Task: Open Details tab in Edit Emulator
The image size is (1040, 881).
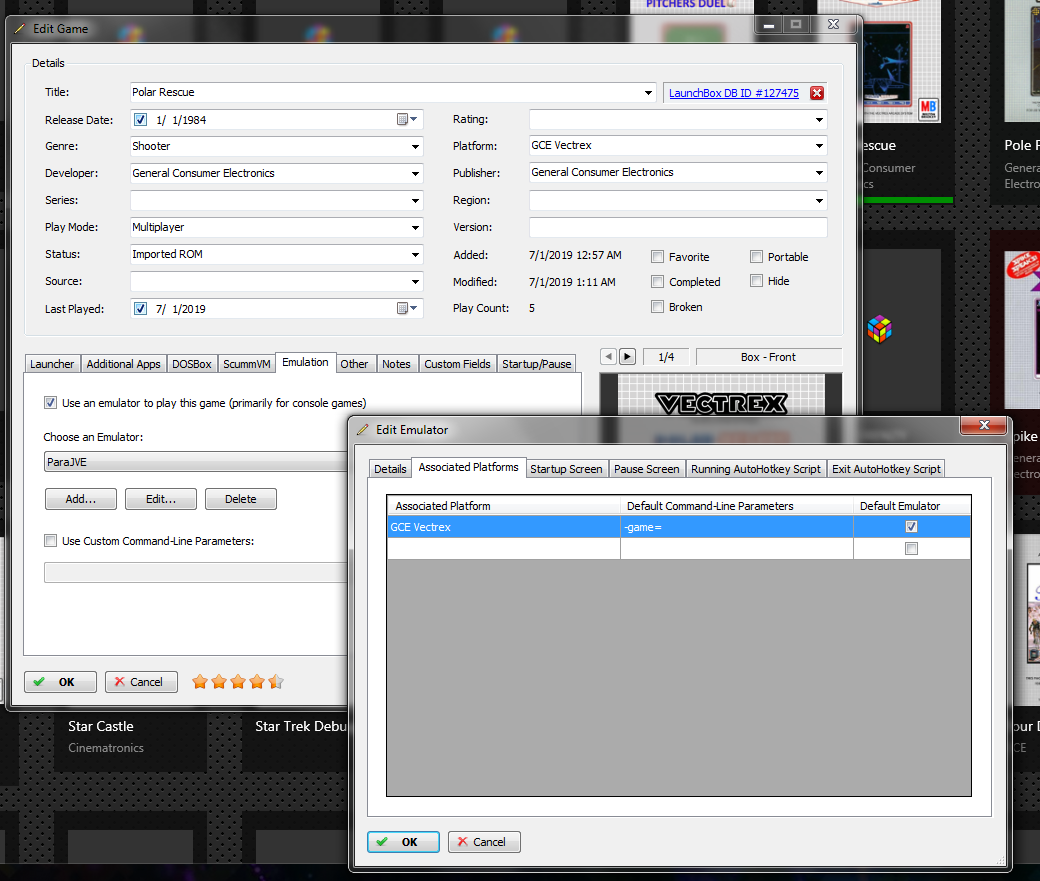Action: (390, 469)
